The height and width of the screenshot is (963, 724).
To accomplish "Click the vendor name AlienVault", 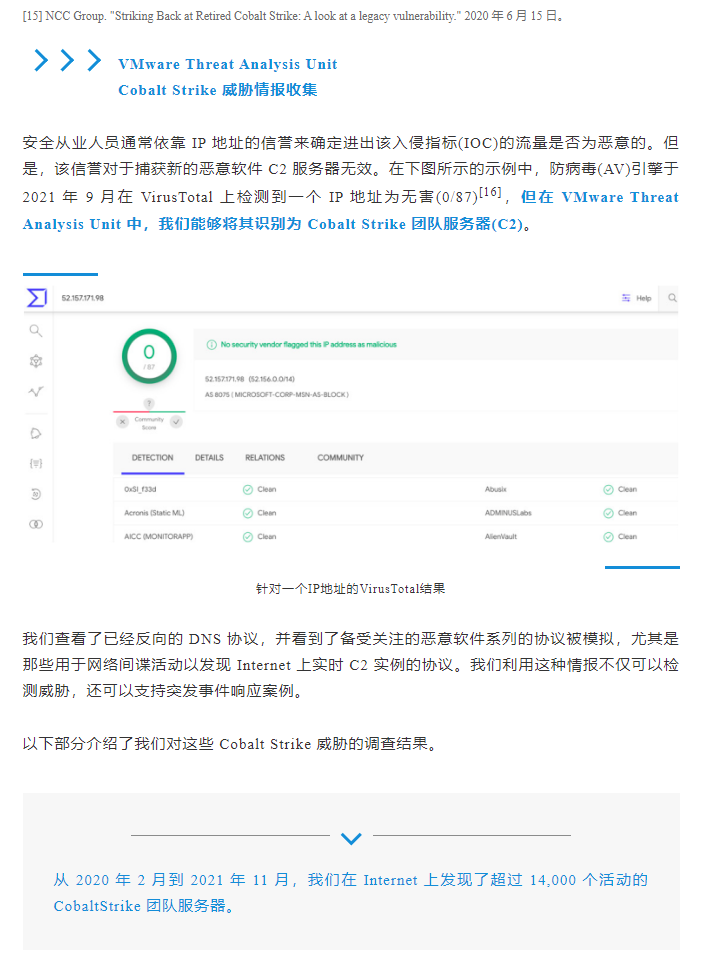I will [x=500, y=537].
